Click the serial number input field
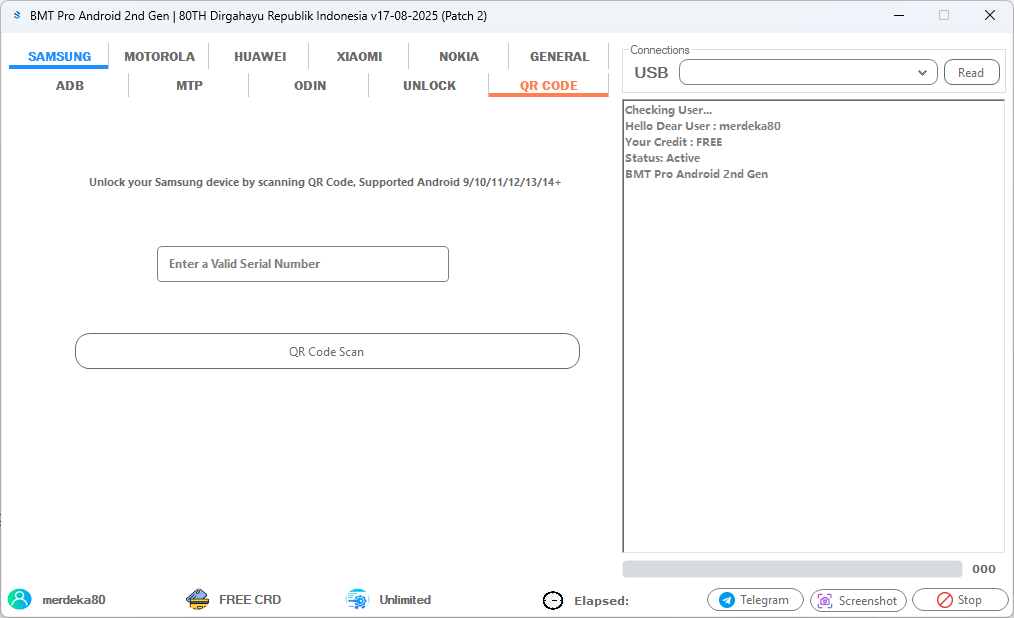Viewport: 1014px width, 618px height. tap(302, 263)
